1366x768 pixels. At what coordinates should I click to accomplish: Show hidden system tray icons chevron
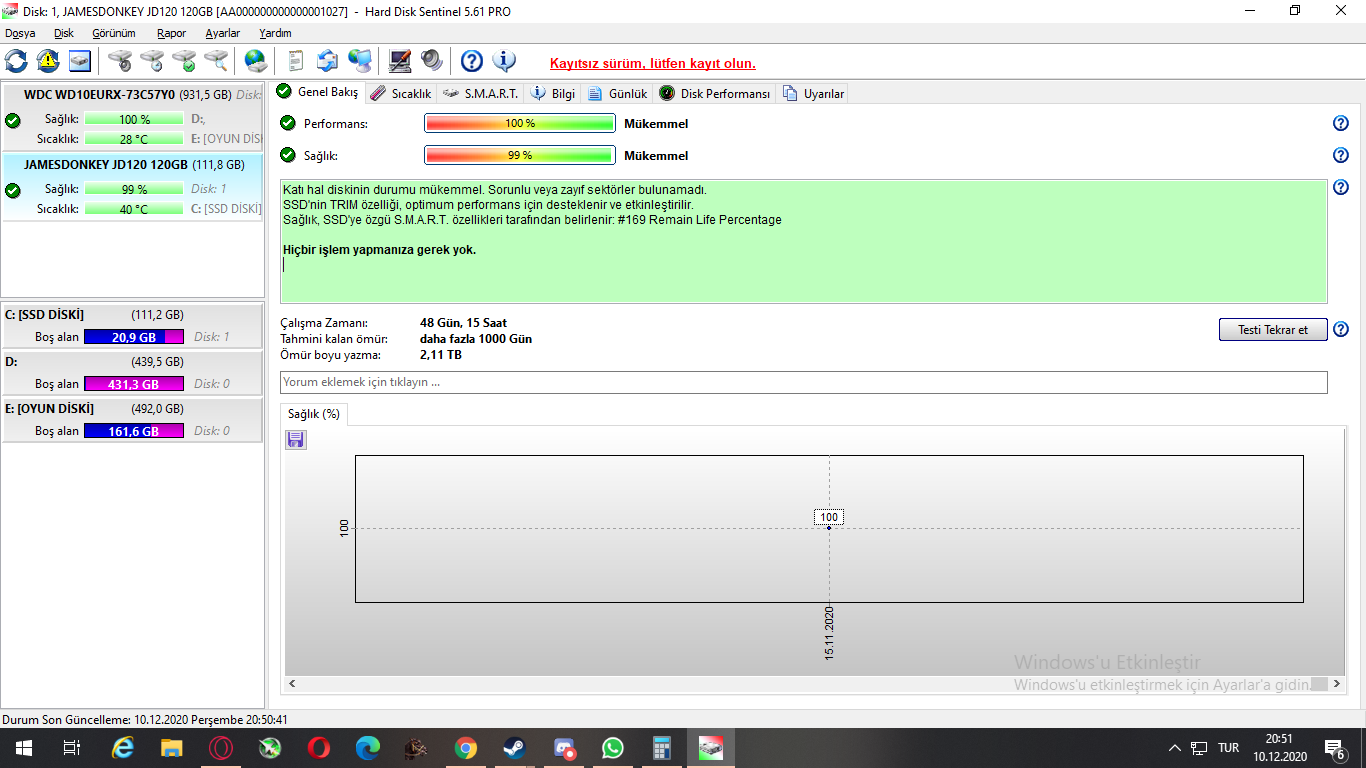click(x=1175, y=748)
